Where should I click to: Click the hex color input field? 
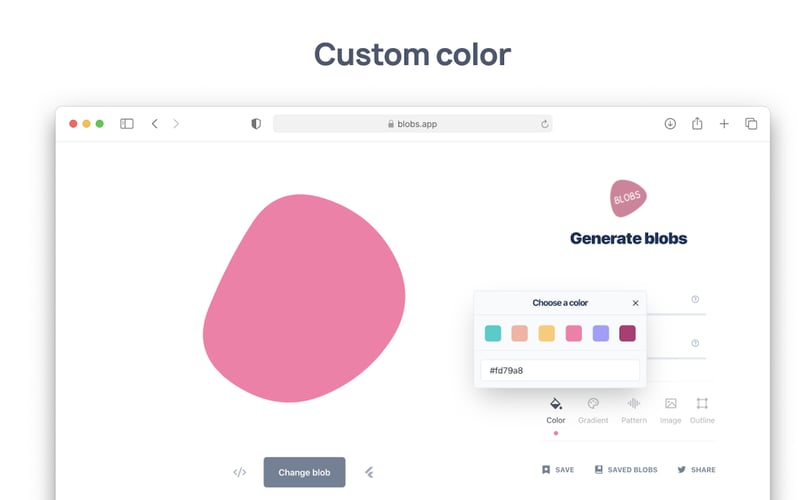pyautogui.click(x=560, y=370)
